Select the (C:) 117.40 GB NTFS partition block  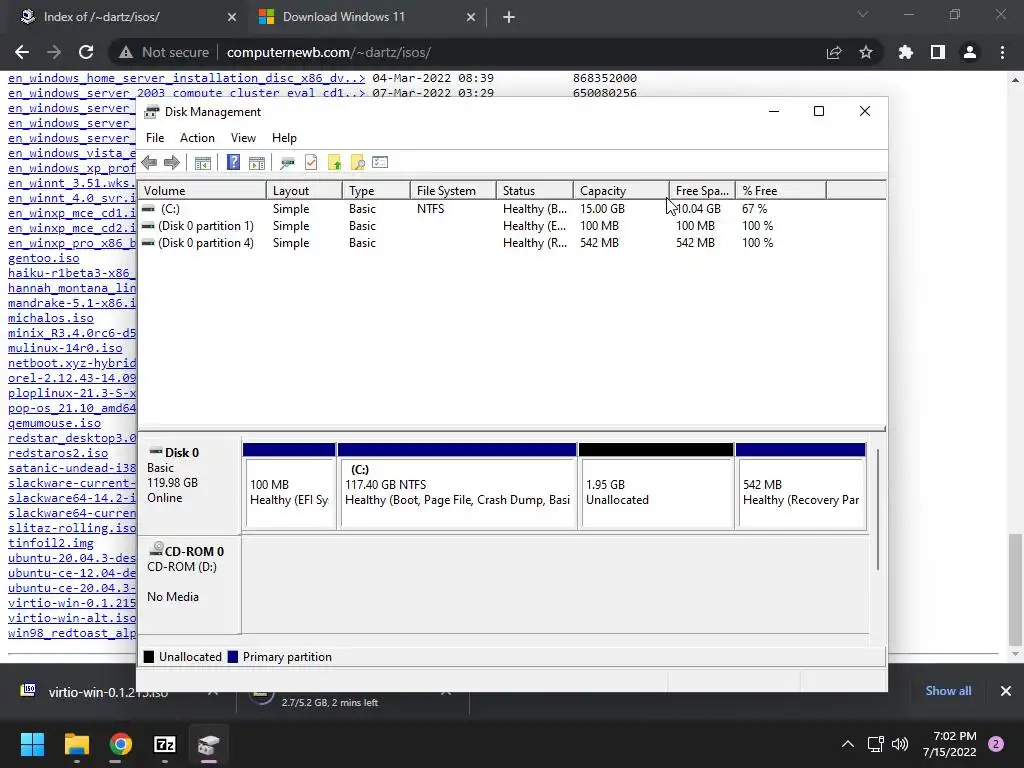pos(457,487)
